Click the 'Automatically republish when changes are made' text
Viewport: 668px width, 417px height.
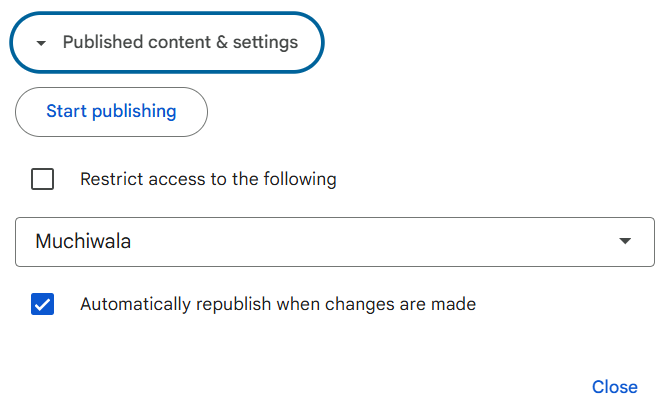tap(278, 304)
